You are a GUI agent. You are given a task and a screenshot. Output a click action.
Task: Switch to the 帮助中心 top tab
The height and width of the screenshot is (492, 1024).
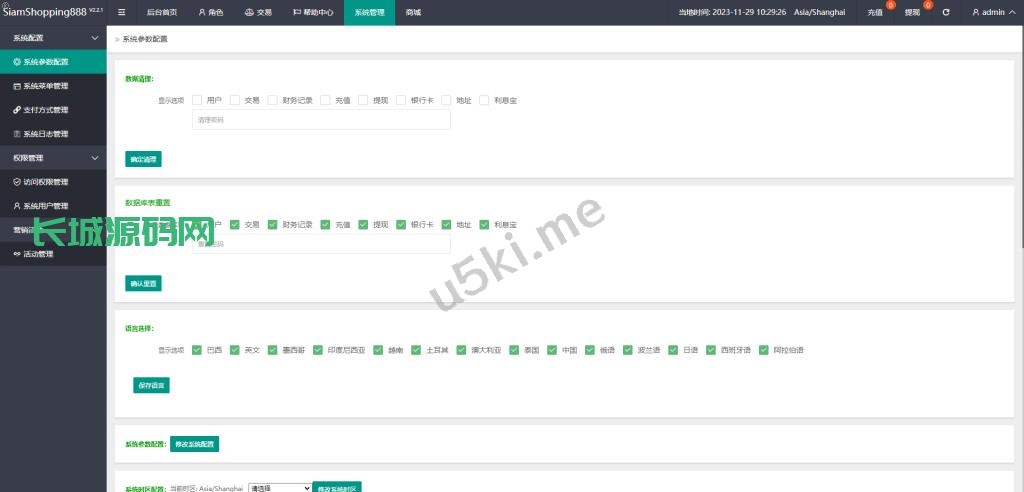point(312,12)
